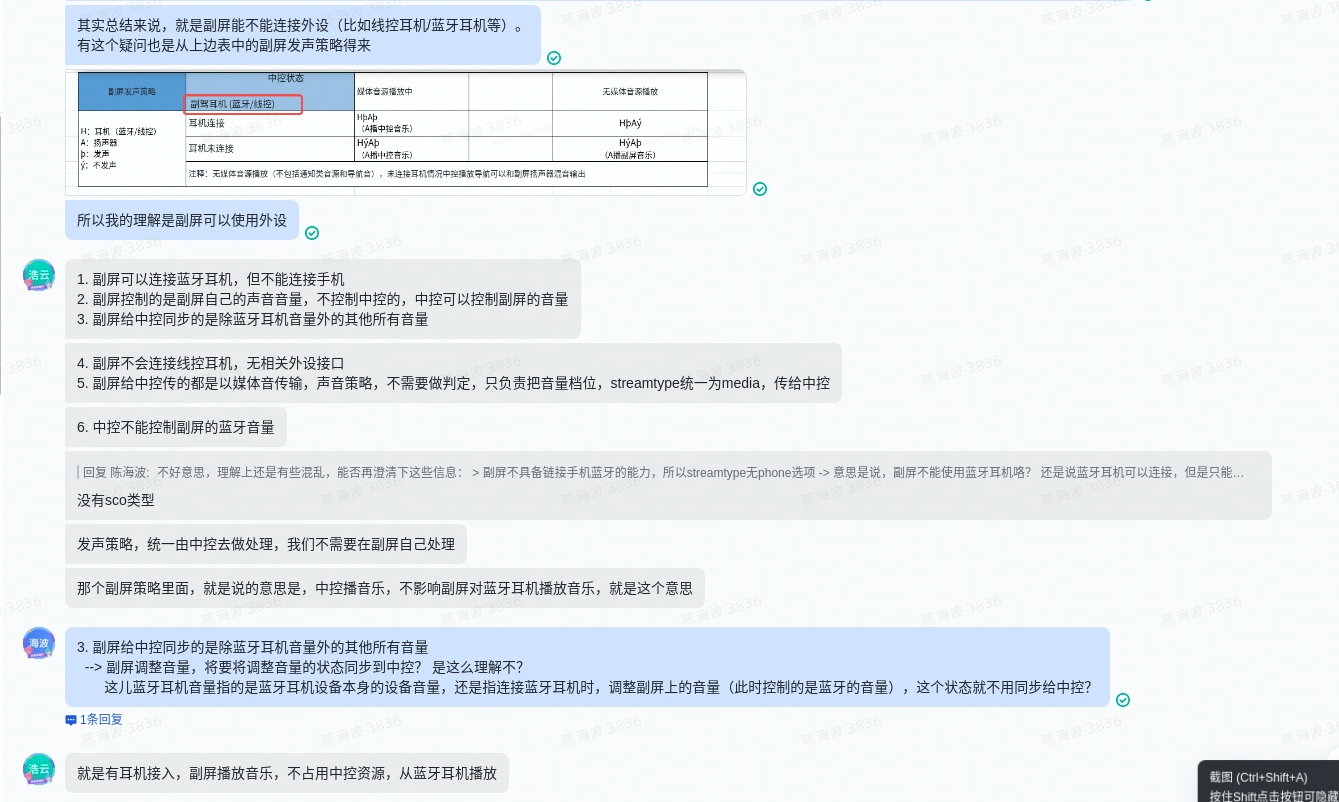Image resolution: width=1339 pixels, height=802 pixels.
Task: Select message 6. 中控不能控制副屏的蓝牙音量
Action: click(176, 427)
